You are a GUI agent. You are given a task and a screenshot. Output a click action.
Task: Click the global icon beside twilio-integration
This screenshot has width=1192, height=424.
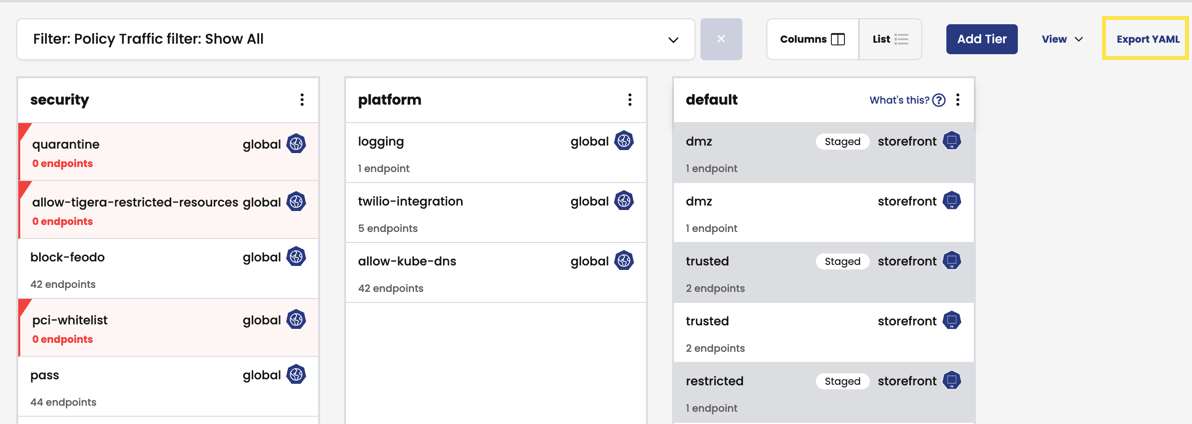(624, 201)
